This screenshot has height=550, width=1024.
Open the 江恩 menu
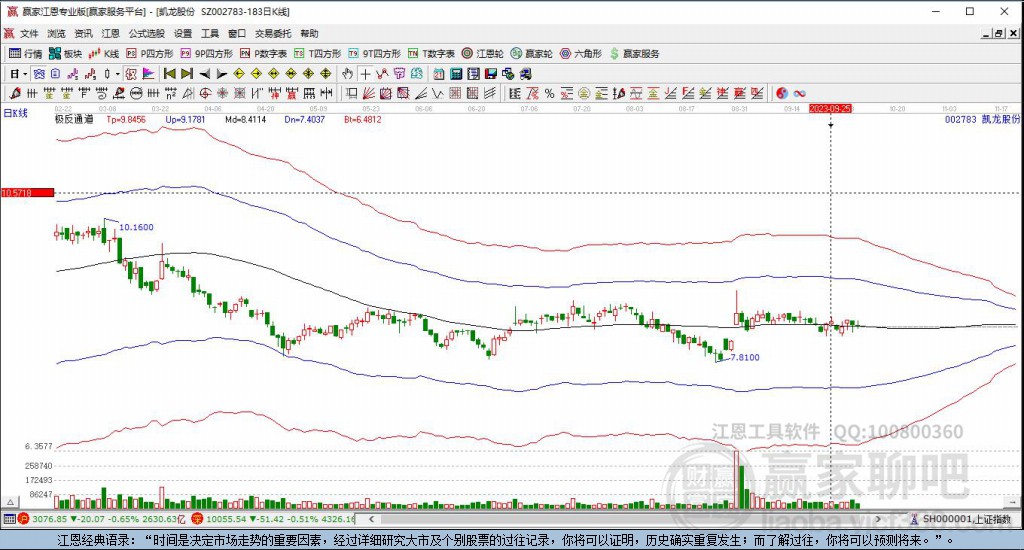pyautogui.click(x=110, y=33)
